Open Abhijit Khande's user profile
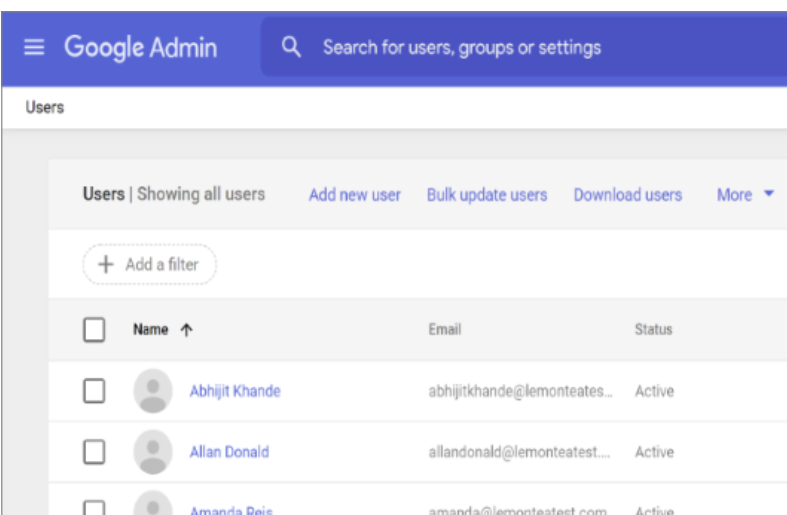The image size is (787, 515). pos(235,391)
